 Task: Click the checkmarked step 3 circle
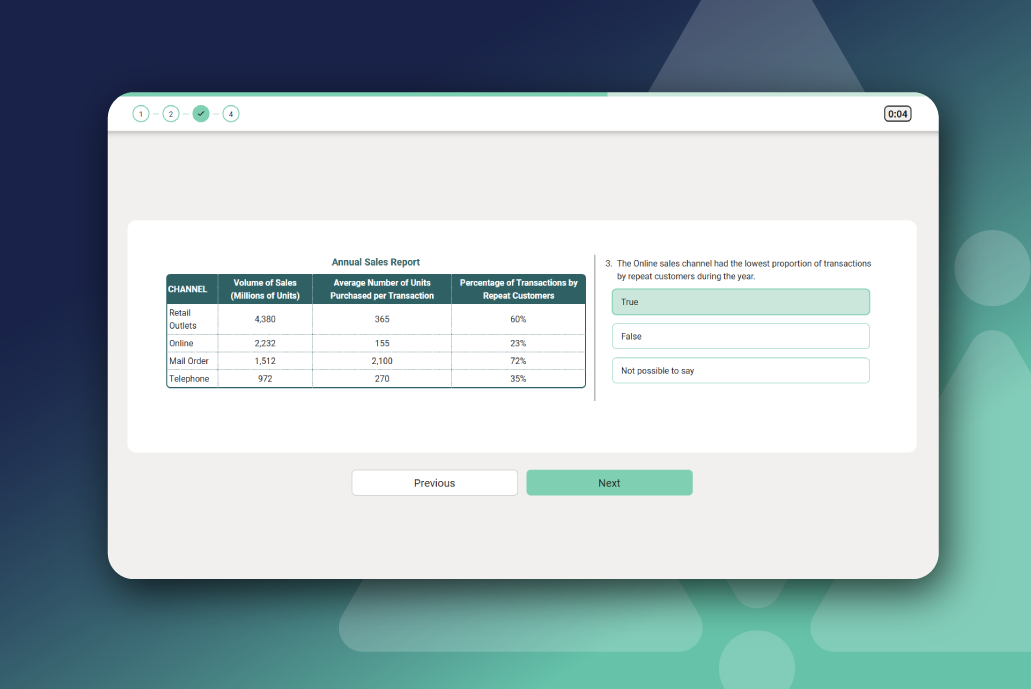[x=201, y=114]
